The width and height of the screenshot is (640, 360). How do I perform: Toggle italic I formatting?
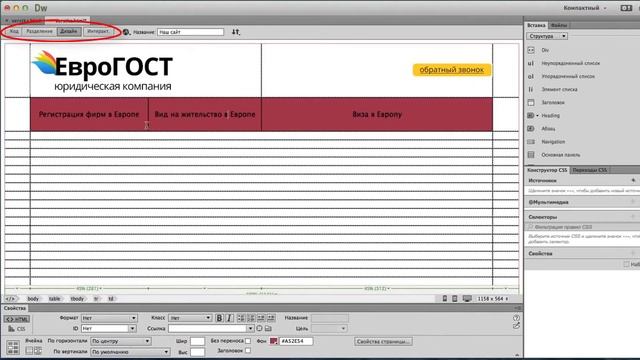229,318
